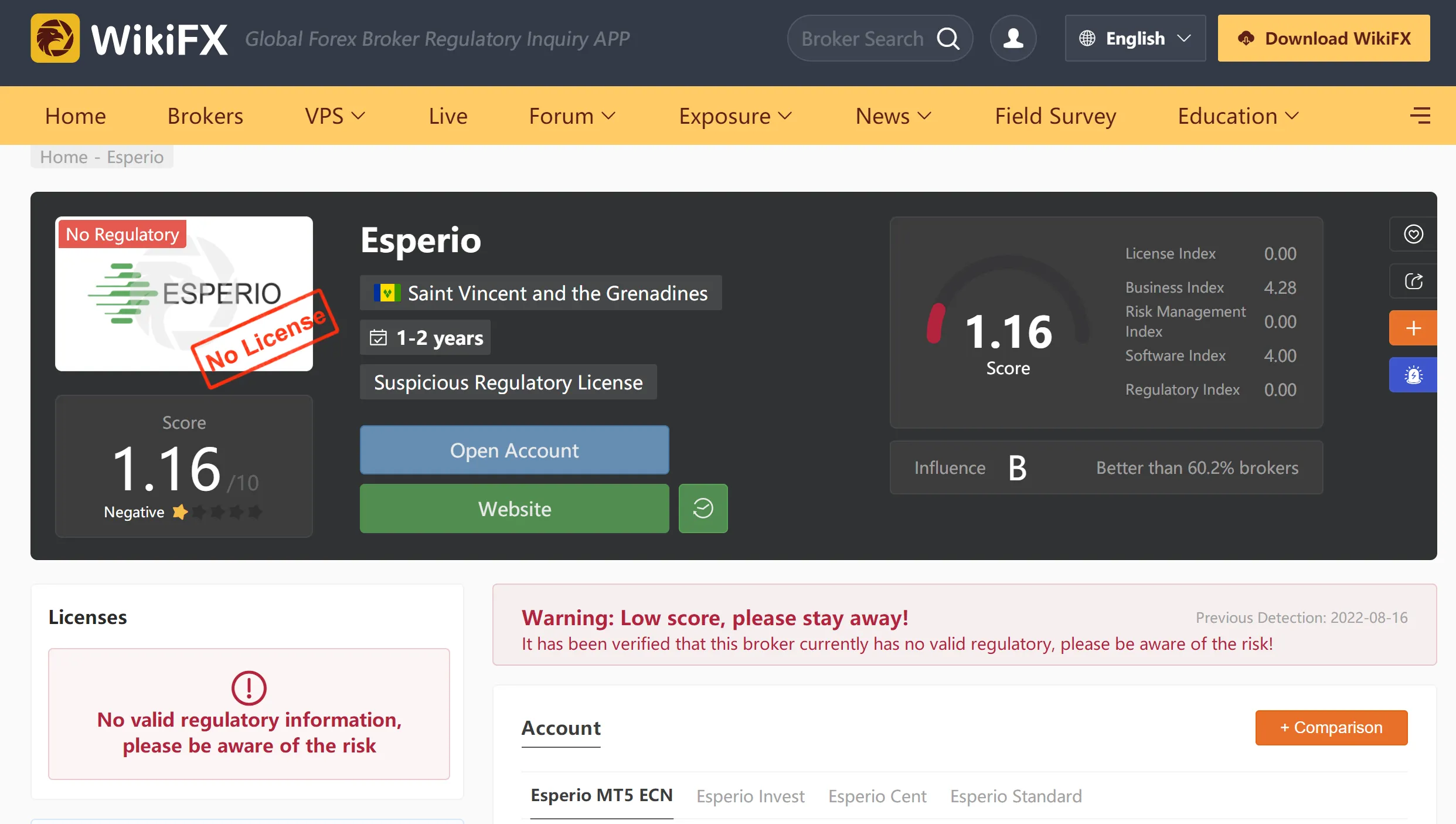Open the Live menu item
Viewport: 1456px width, 824px height.
click(448, 116)
